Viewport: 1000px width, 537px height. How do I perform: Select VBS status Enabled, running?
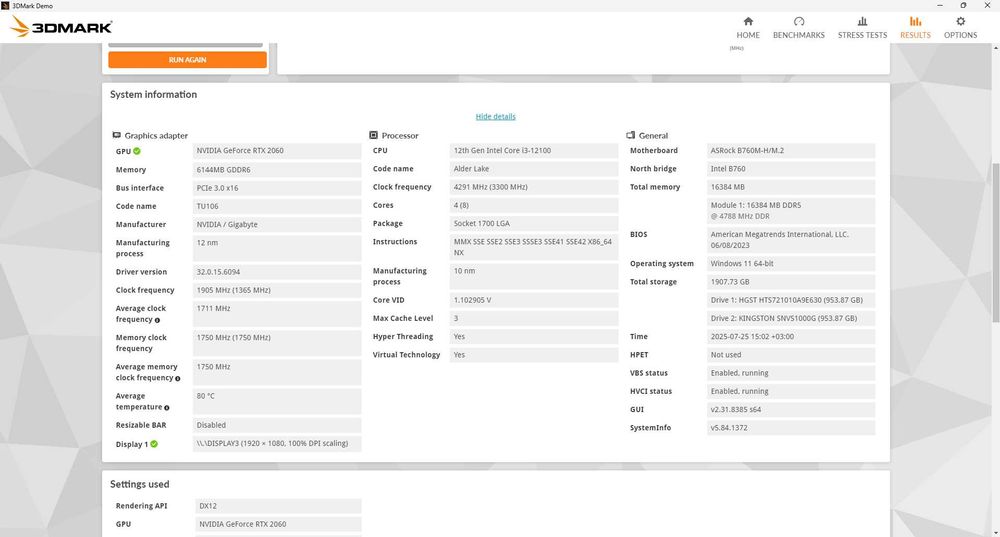click(791, 373)
